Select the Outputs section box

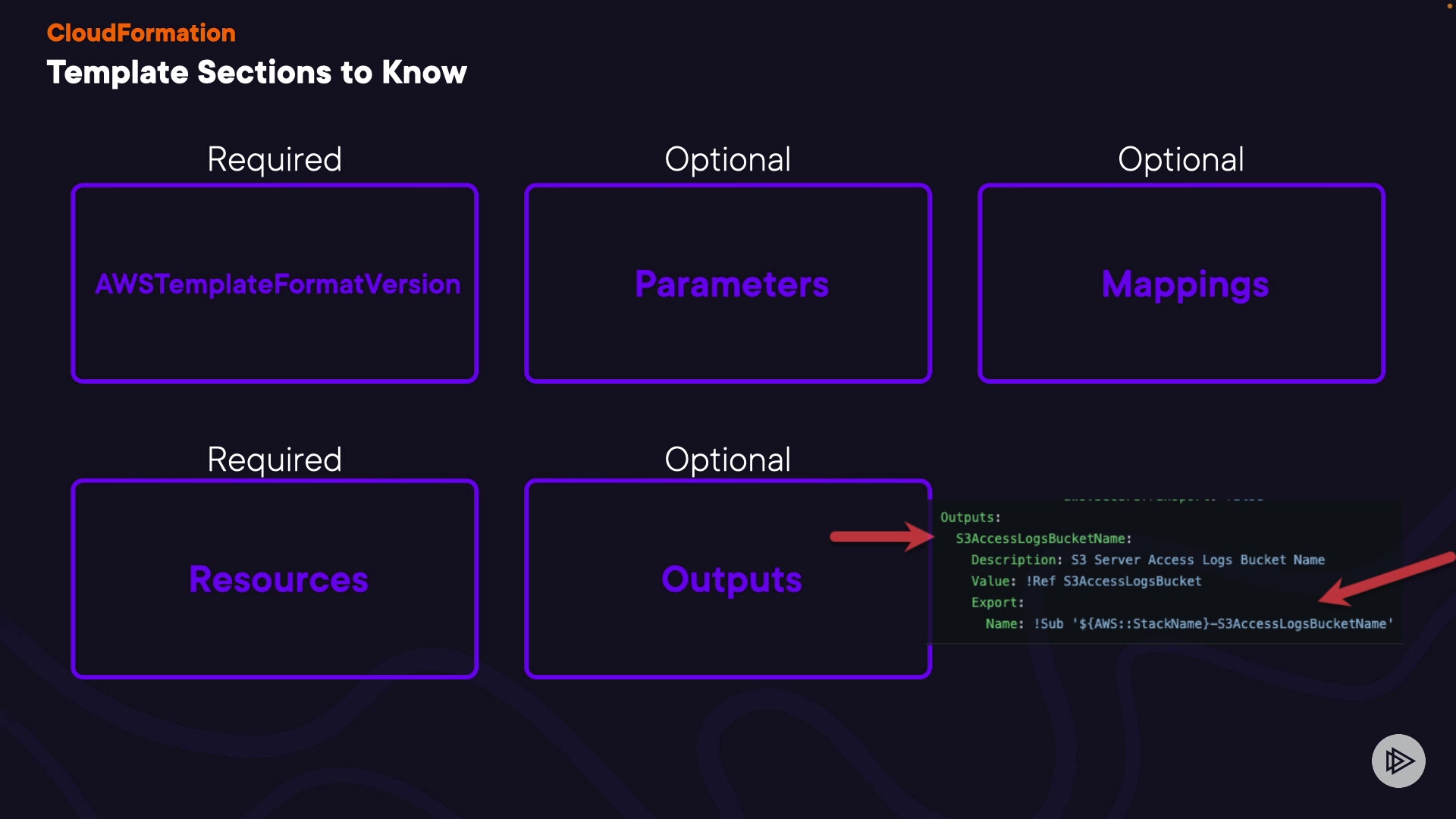pyautogui.click(x=728, y=579)
